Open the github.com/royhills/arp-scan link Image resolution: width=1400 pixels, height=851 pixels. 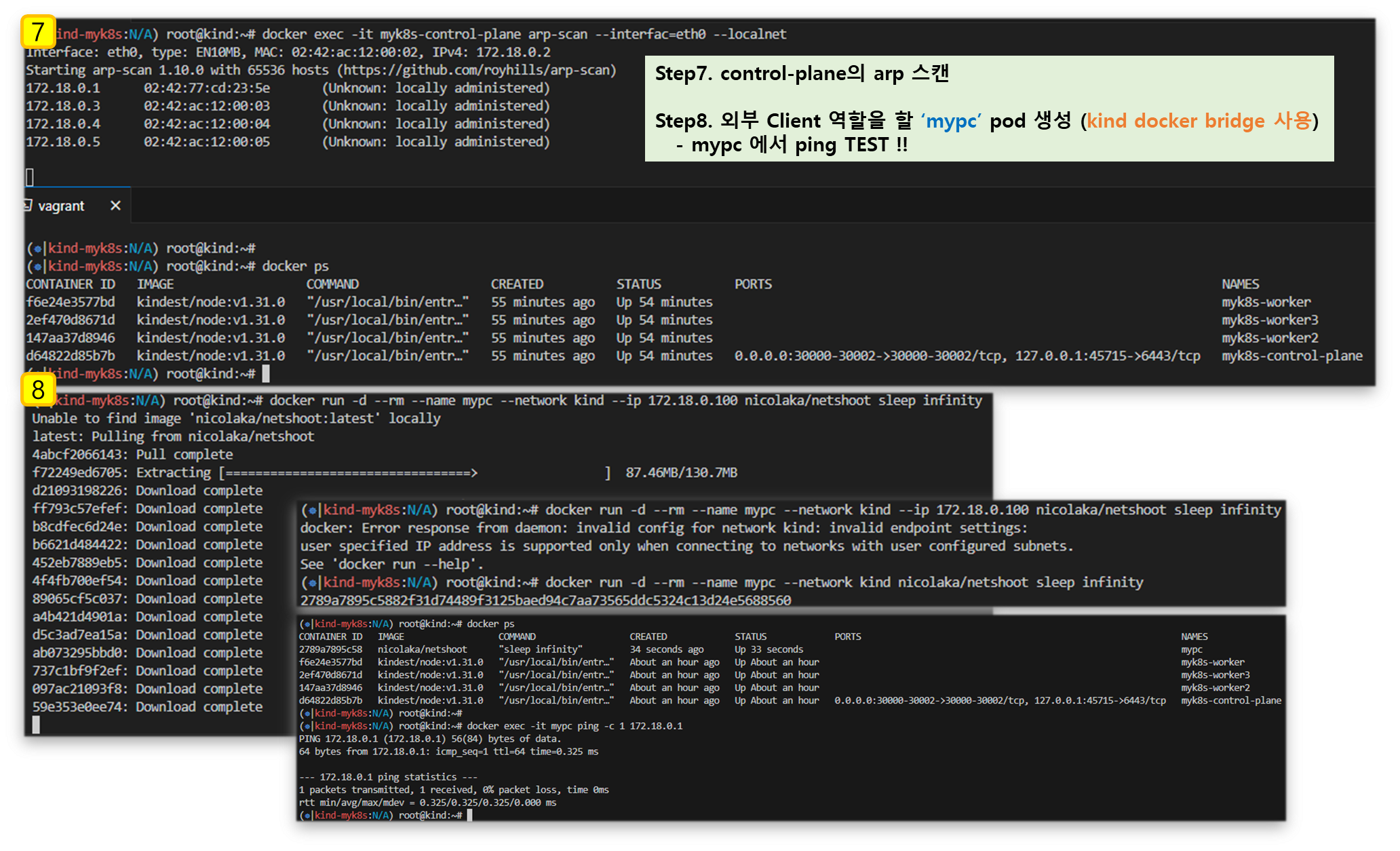[x=477, y=70]
